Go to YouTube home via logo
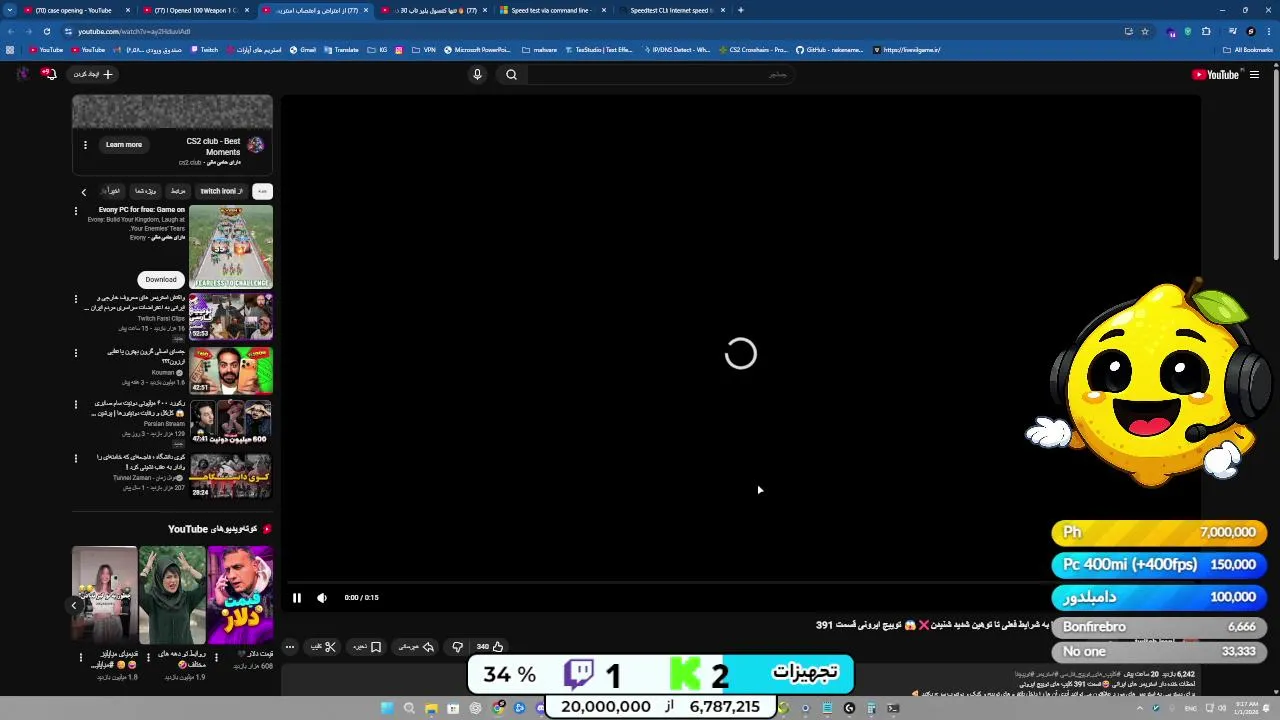Screen dimensions: 1280x720 coord(1215,74)
